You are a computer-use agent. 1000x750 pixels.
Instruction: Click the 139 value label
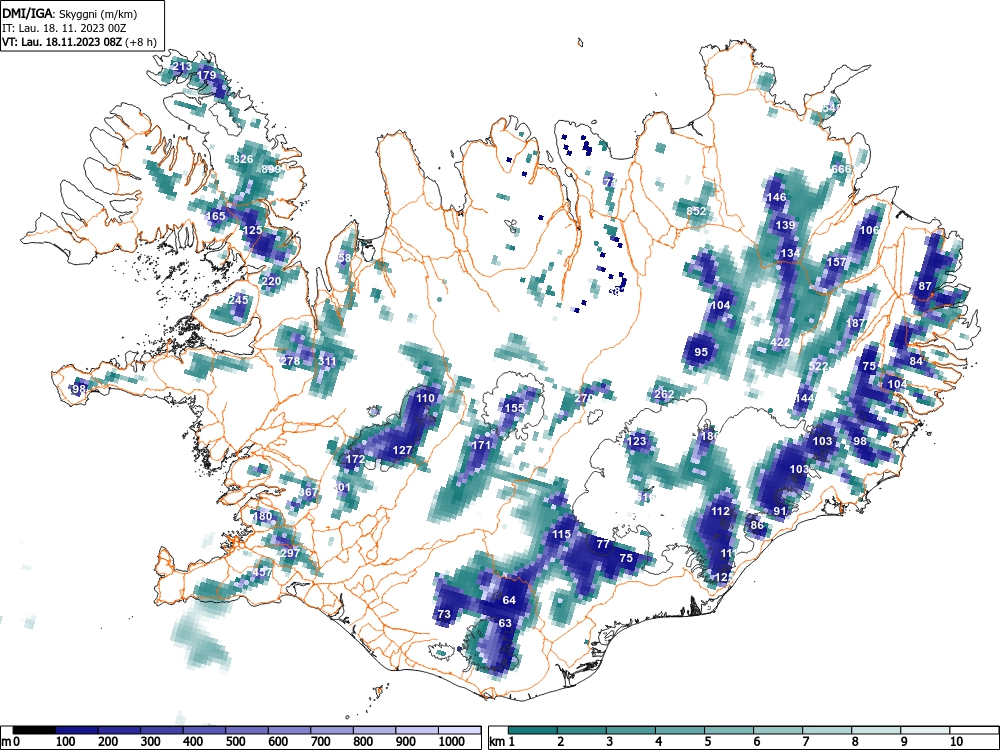point(785,225)
